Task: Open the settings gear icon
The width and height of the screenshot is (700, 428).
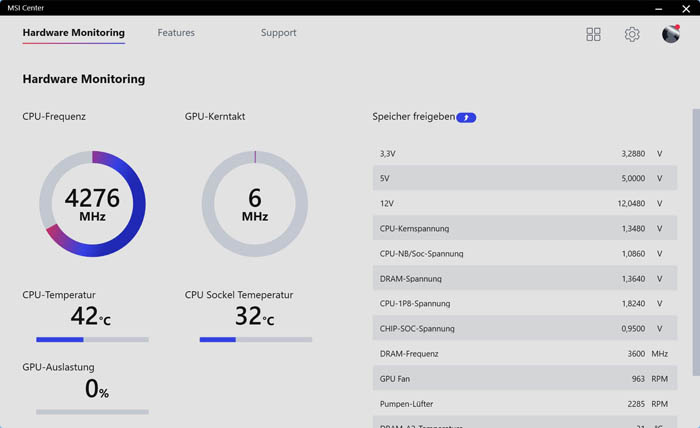Action: 632,34
